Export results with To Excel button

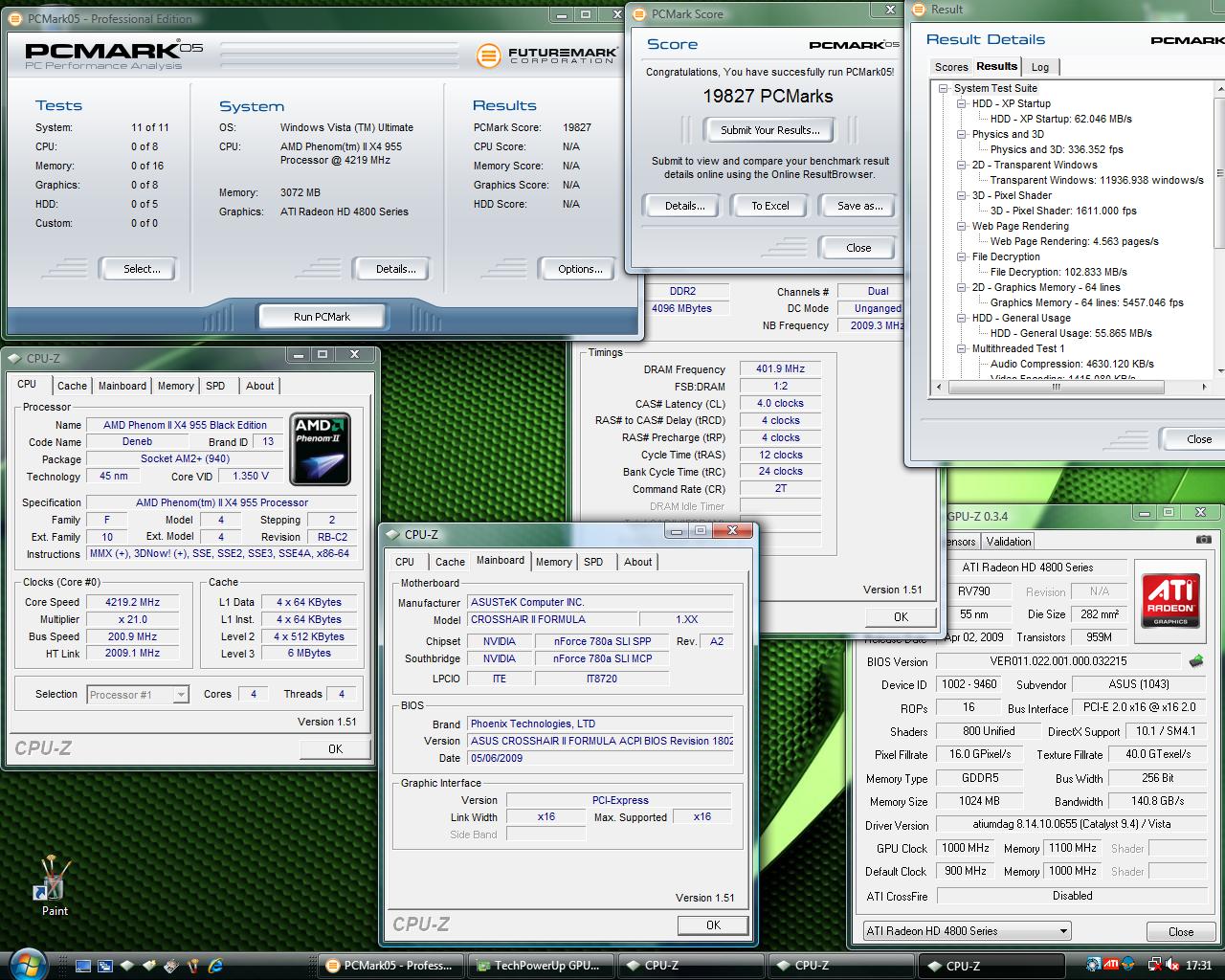[x=770, y=206]
